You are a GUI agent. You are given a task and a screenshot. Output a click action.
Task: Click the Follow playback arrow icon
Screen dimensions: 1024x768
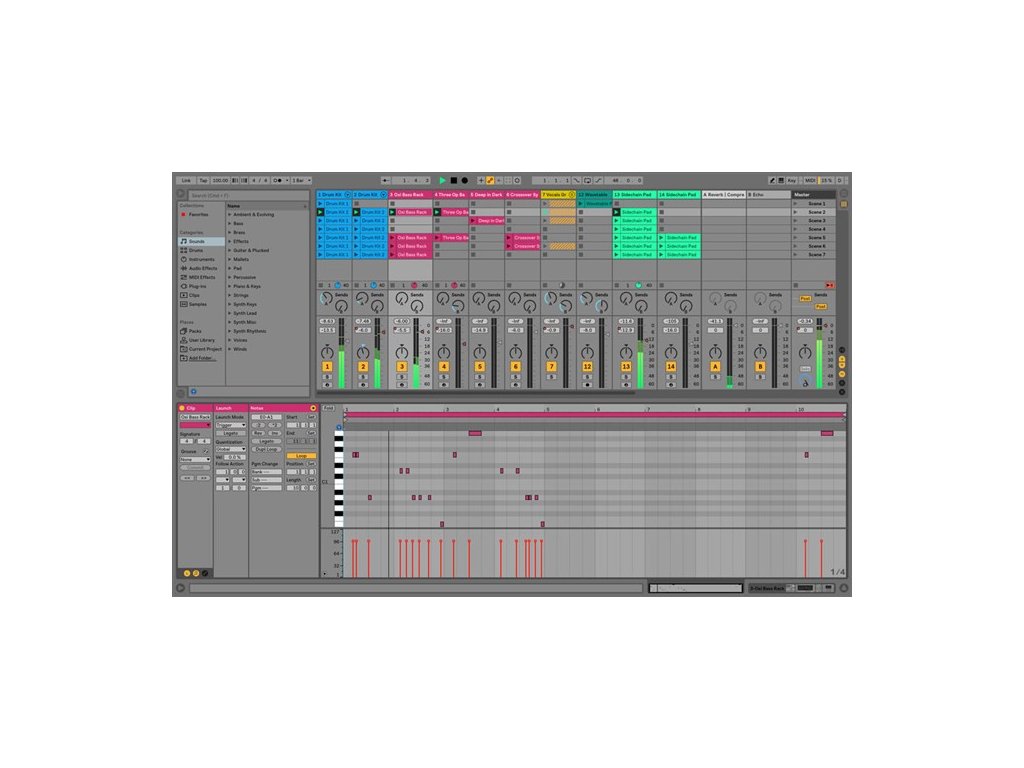coord(386,180)
